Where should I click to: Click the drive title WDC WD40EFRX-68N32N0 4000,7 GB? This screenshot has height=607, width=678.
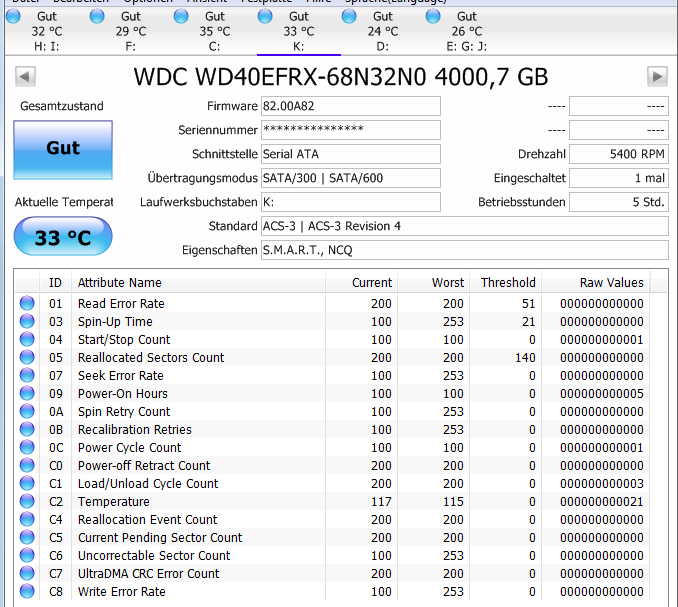tap(341, 77)
